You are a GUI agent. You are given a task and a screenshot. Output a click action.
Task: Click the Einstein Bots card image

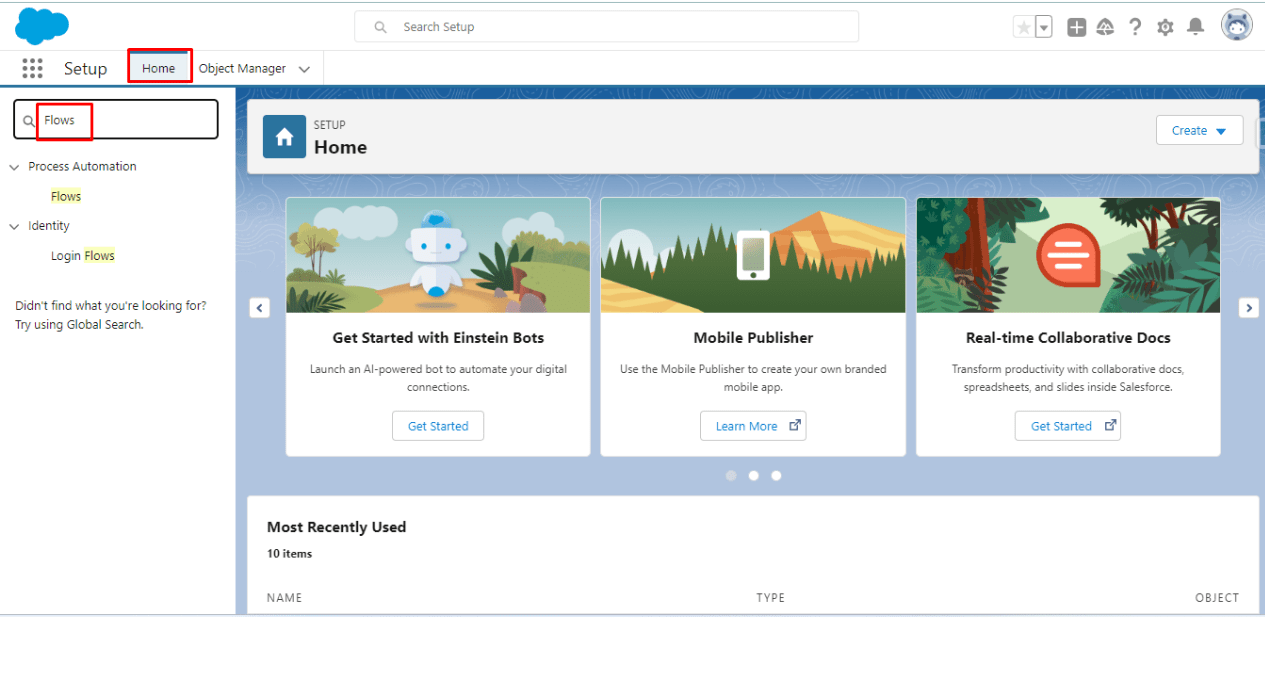438,255
